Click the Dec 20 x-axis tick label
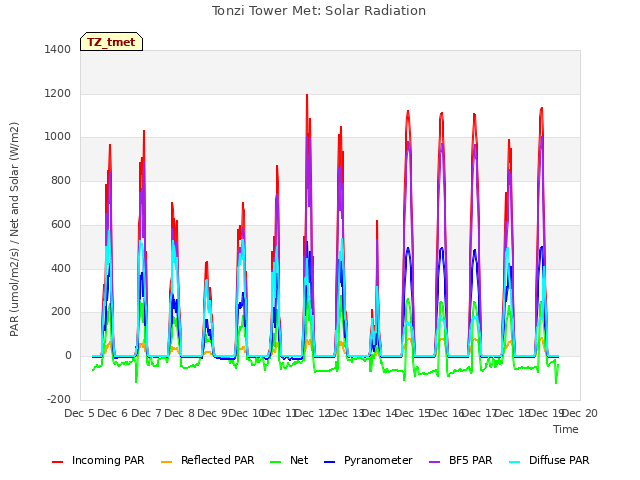 point(581,413)
